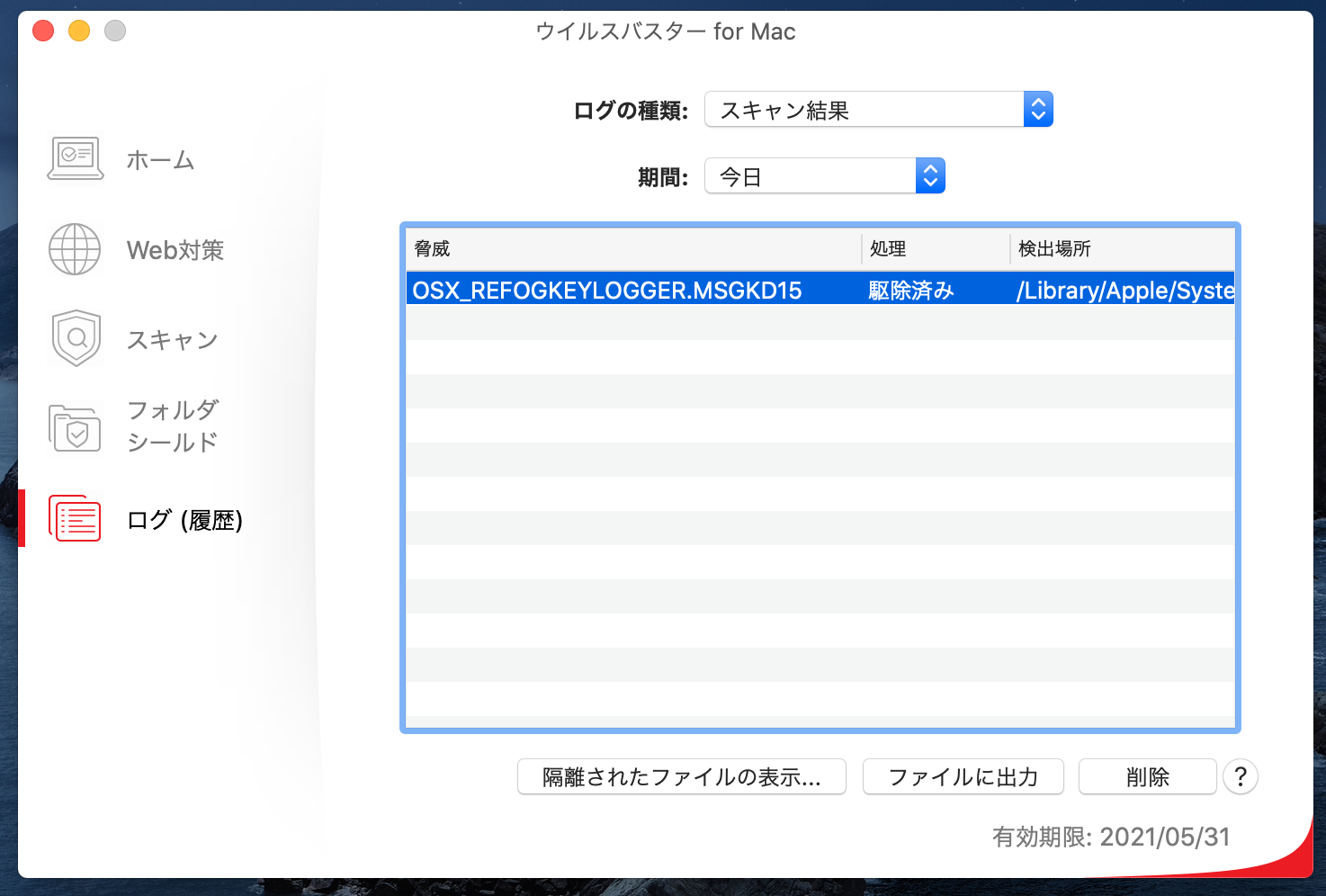The width and height of the screenshot is (1326, 896).
Task: Expand the ログの種類 dropdown showing スキャン結果
Action: 878,110
